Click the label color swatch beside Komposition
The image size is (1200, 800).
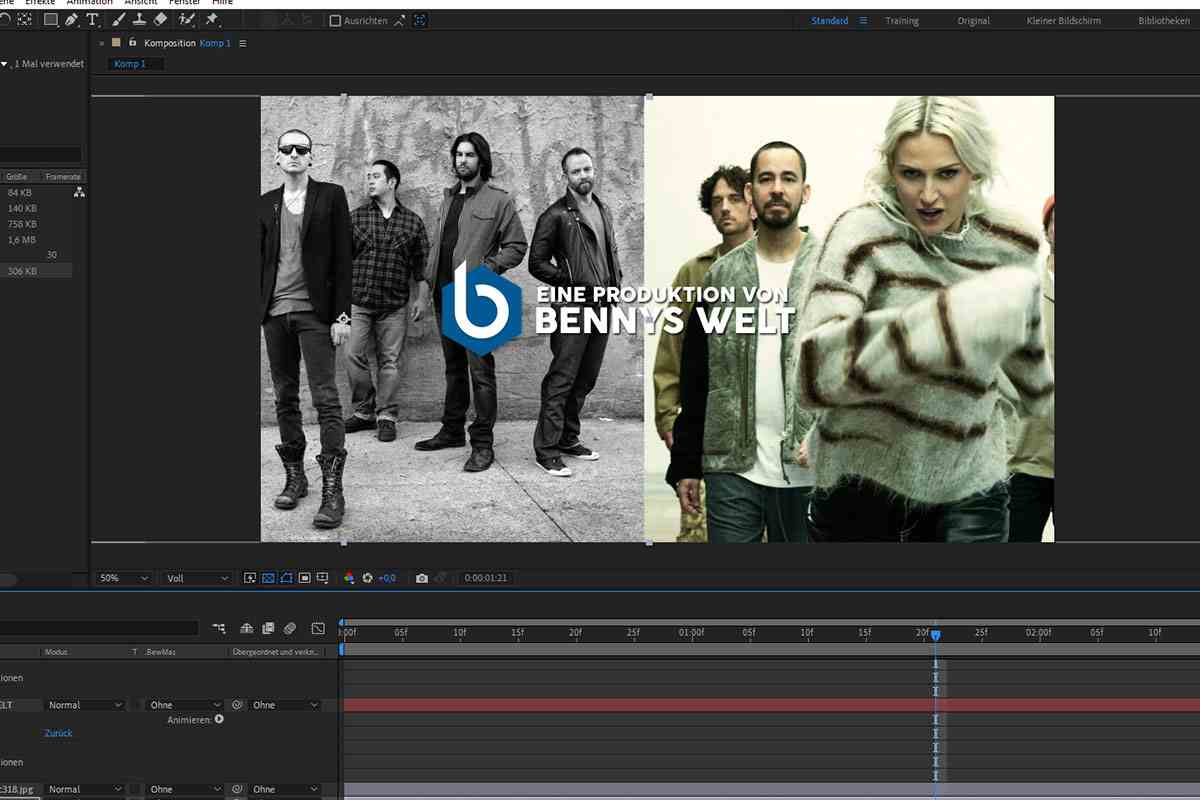(116, 43)
